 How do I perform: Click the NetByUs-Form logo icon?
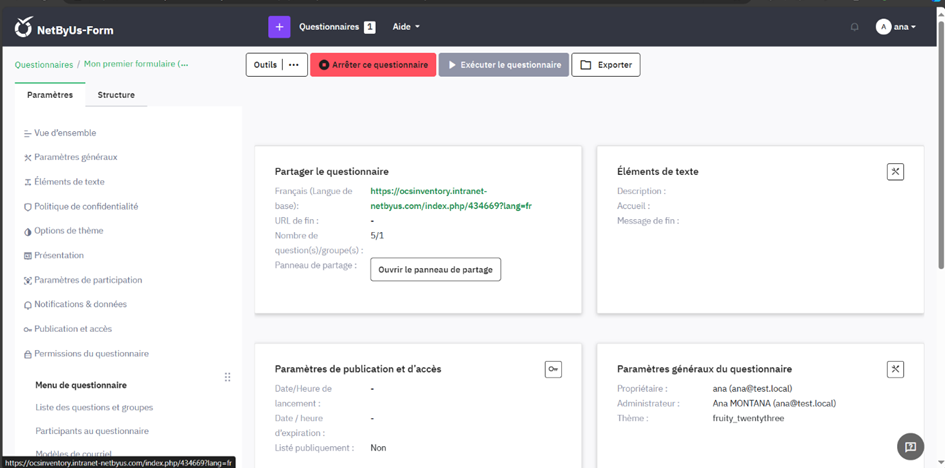tap(23, 28)
